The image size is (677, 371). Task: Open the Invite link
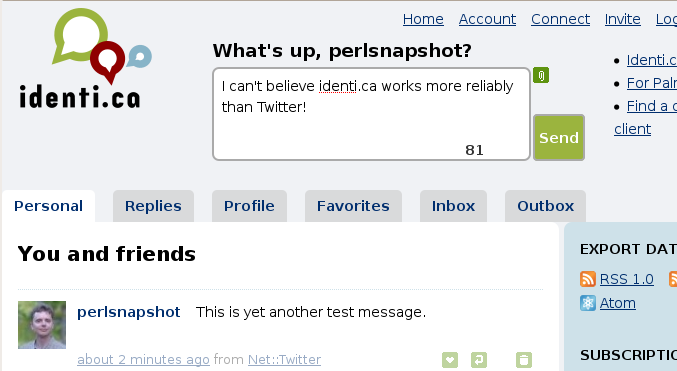coord(622,19)
